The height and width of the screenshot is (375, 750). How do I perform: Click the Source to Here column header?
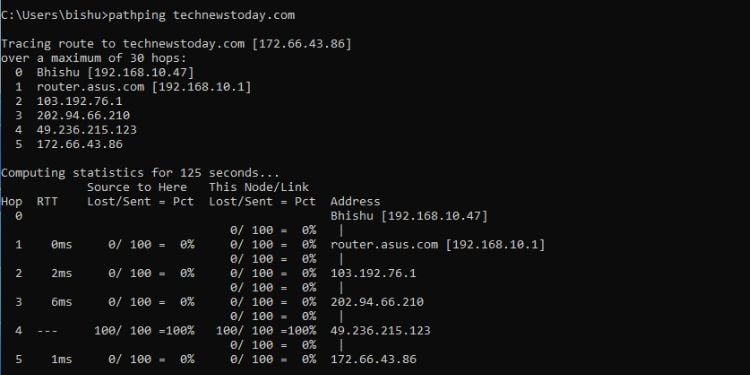click(x=137, y=187)
